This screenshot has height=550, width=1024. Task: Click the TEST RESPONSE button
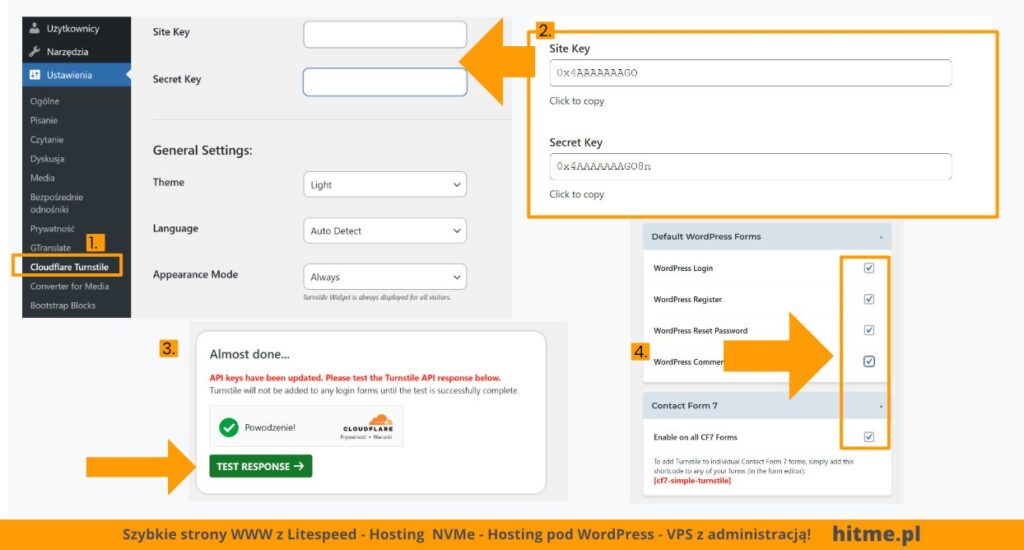(x=261, y=466)
